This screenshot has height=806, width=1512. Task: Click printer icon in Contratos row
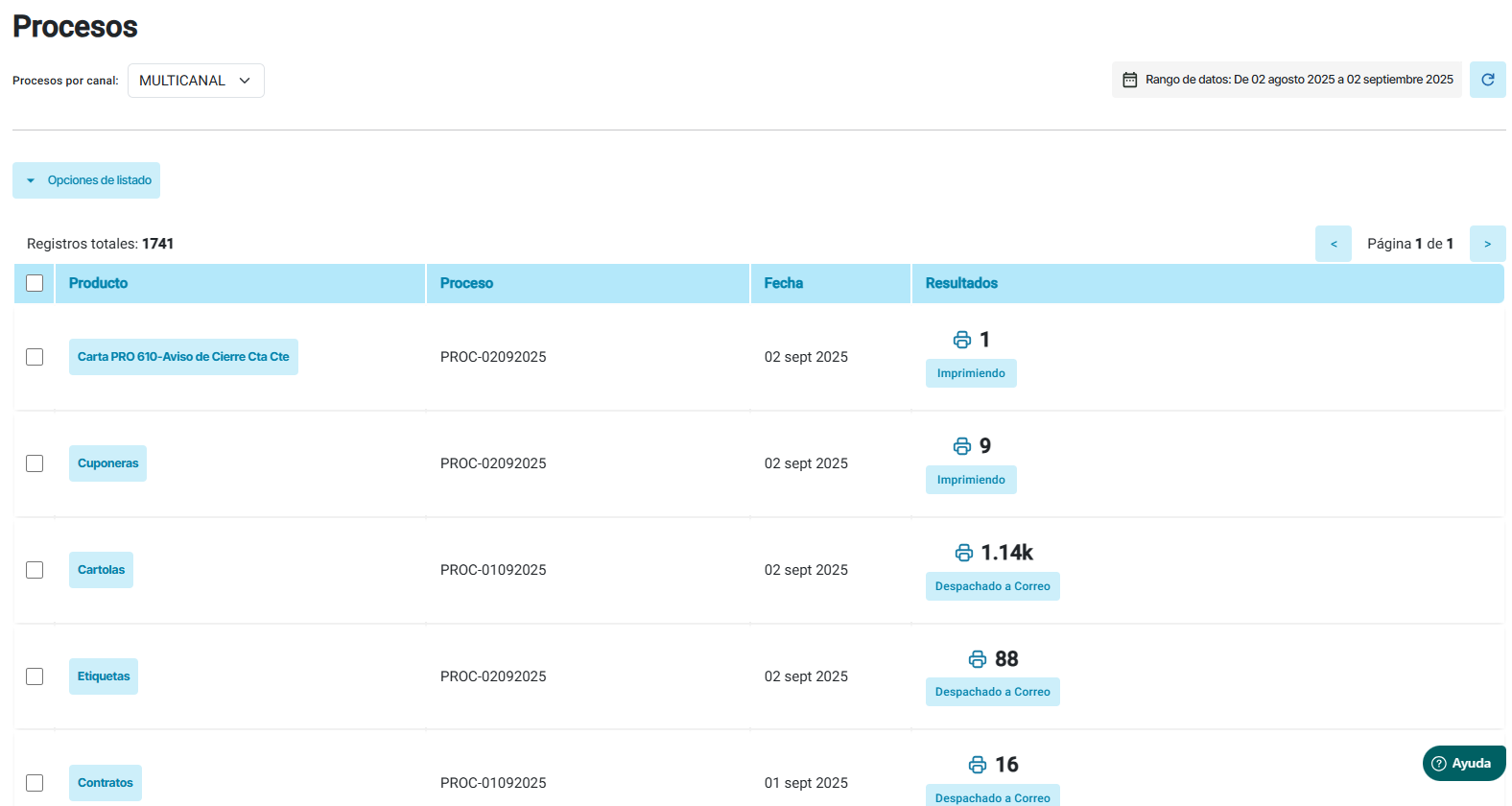click(978, 765)
